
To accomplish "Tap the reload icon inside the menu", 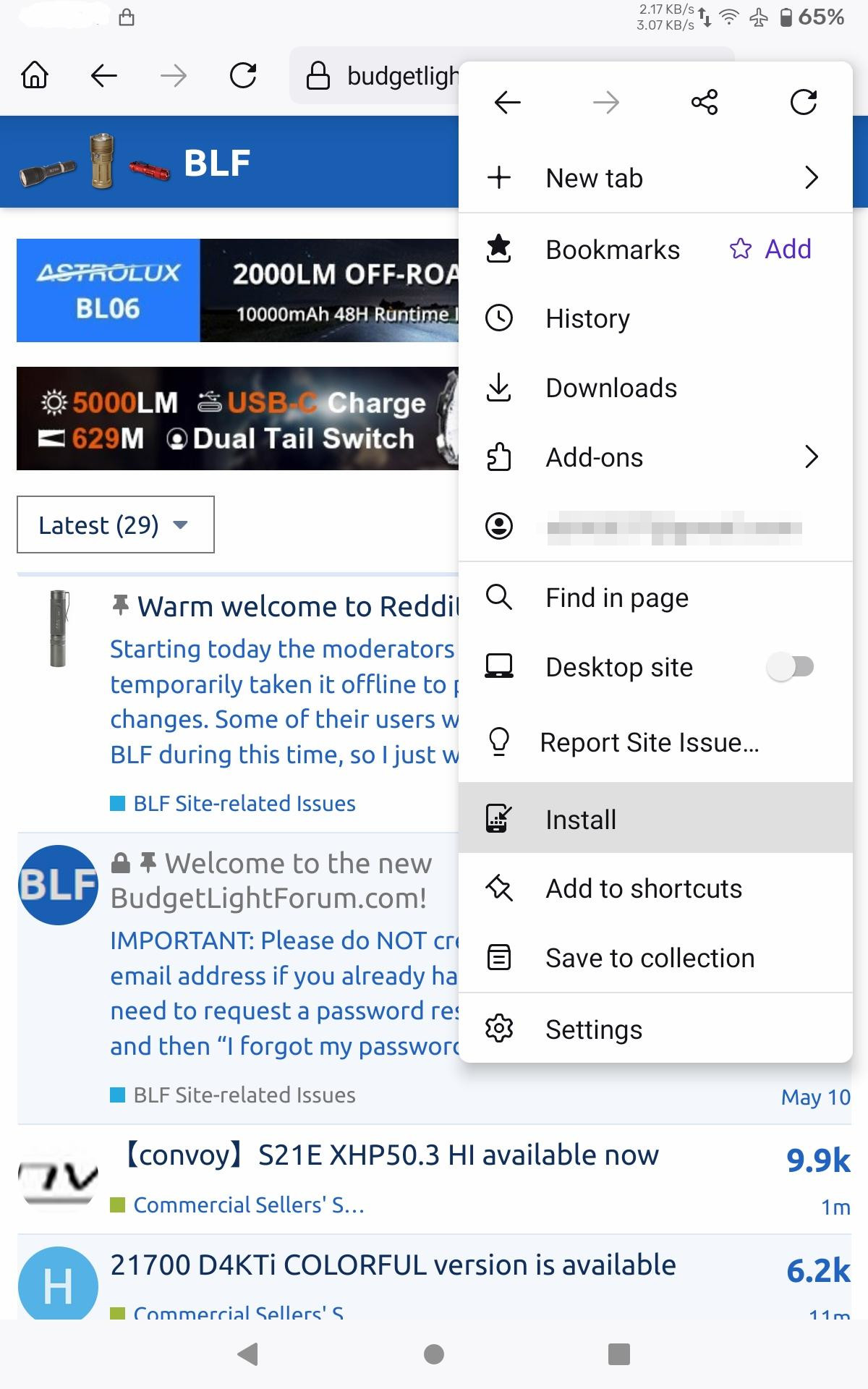I will coord(804,103).
